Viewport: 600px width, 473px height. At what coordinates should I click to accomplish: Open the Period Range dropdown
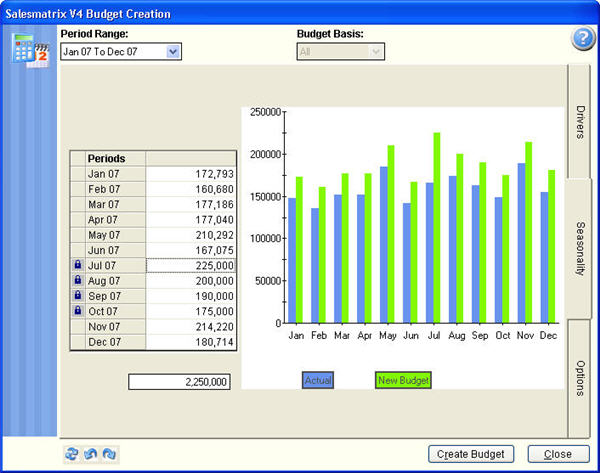(x=173, y=51)
